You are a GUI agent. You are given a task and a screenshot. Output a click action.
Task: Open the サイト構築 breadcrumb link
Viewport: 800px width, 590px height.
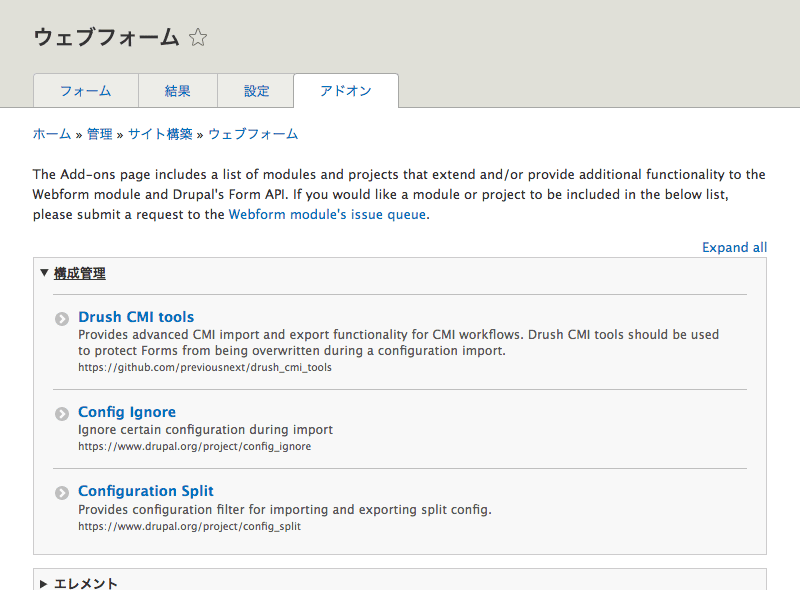160,134
